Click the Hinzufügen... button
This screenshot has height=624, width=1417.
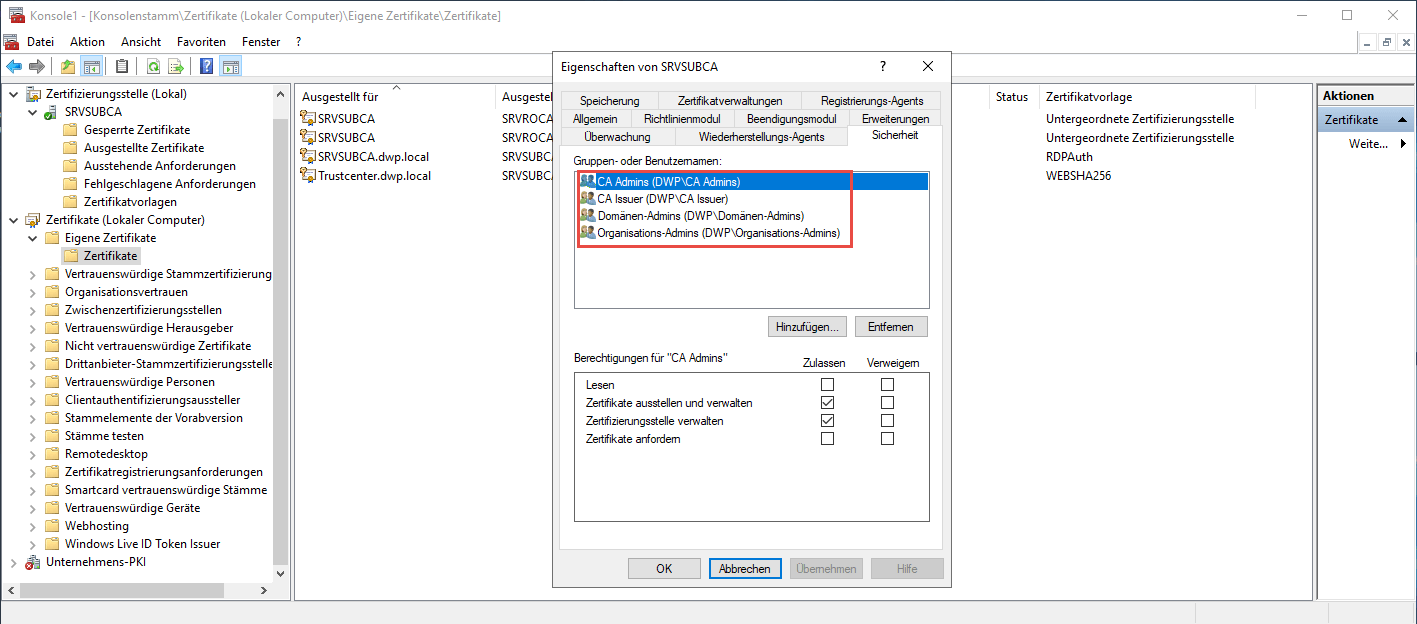(807, 327)
